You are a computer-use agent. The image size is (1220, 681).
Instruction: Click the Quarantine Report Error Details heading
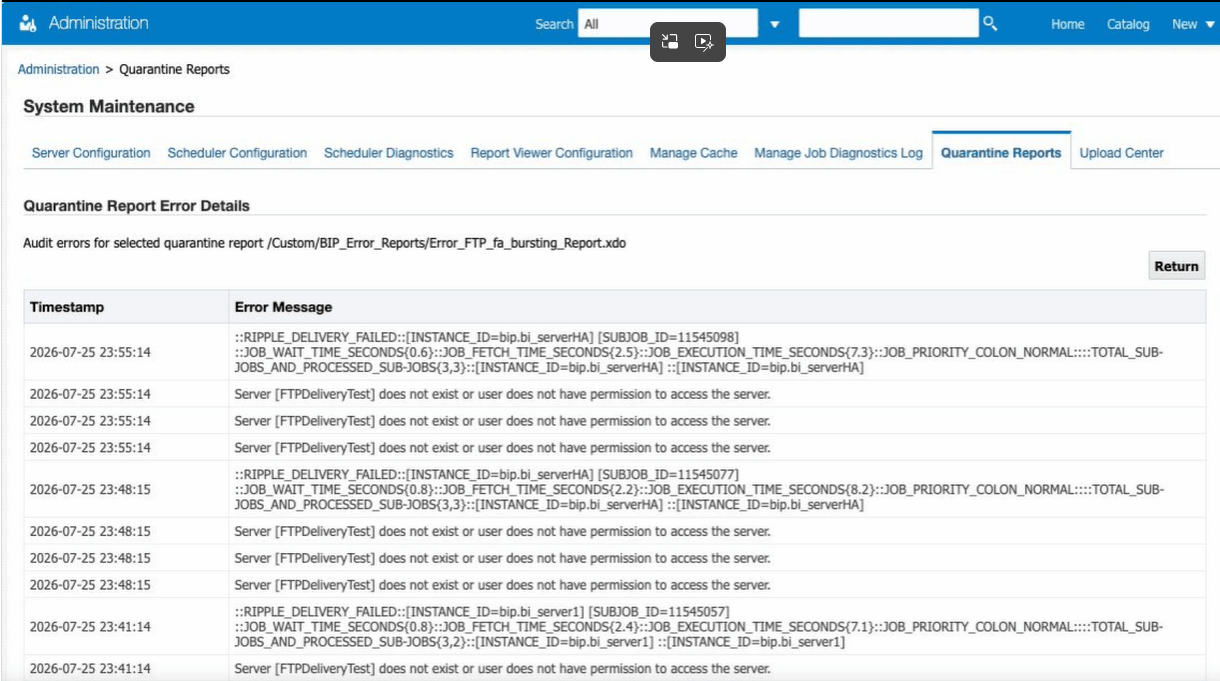[x=136, y=206]
